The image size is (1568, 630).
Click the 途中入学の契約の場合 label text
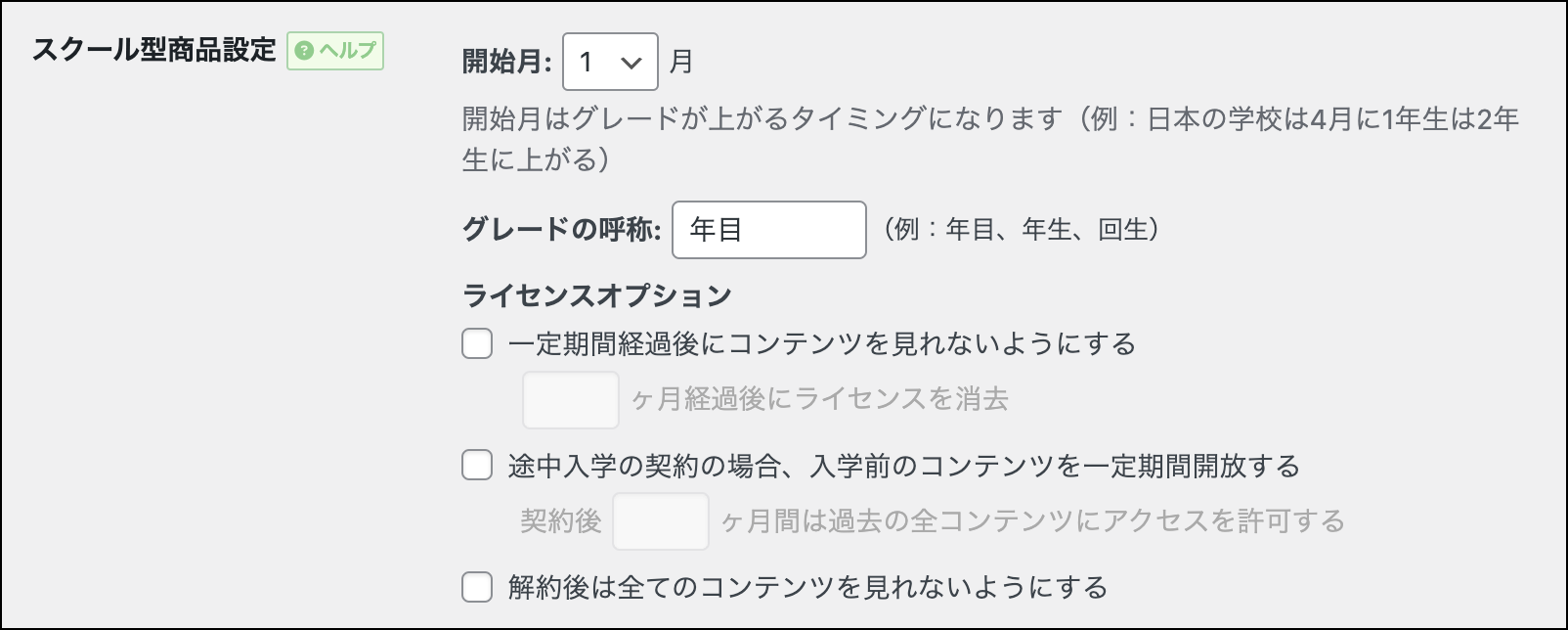click(x=903, y=466)
